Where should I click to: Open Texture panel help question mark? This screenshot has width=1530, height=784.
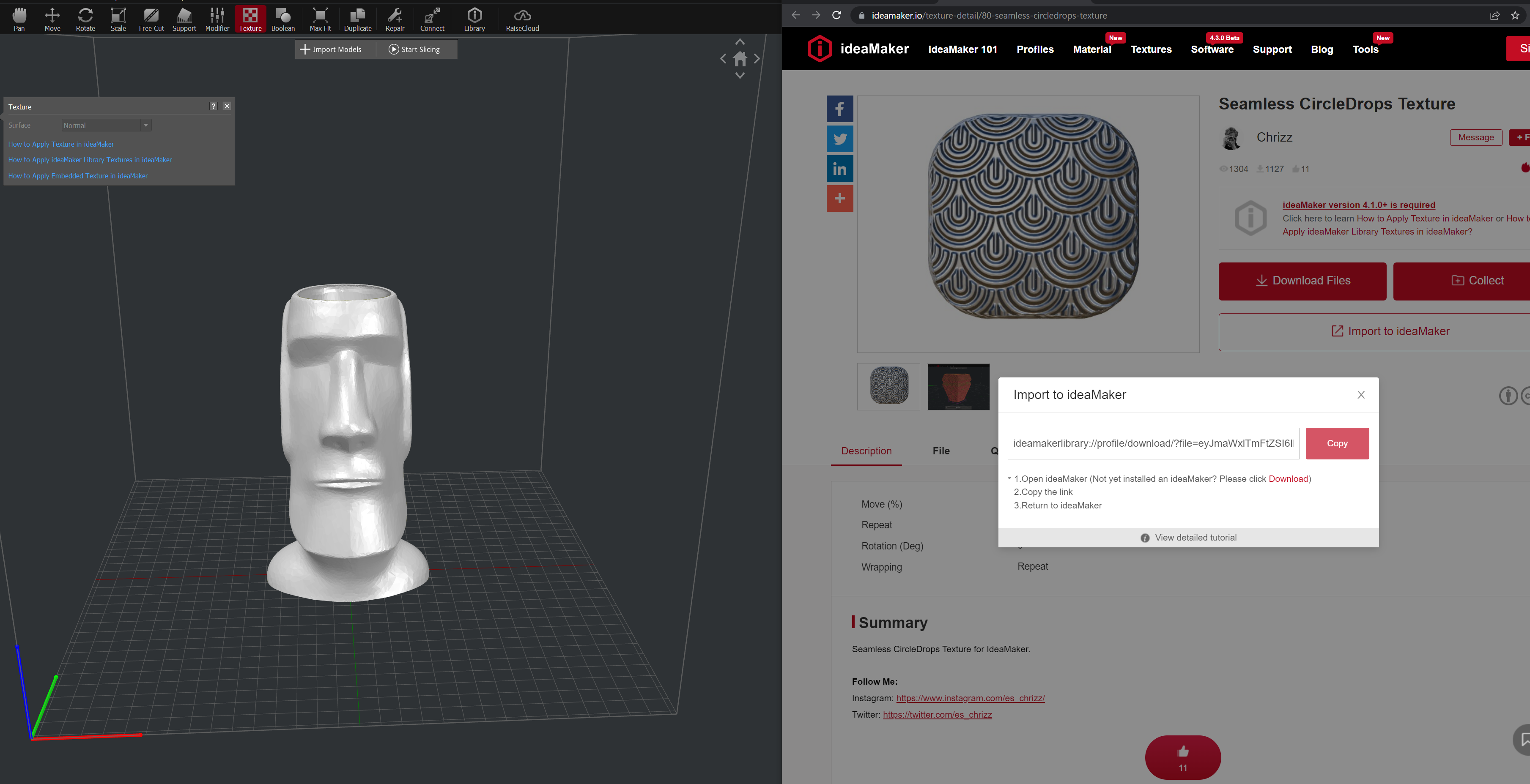coord(213,106)
